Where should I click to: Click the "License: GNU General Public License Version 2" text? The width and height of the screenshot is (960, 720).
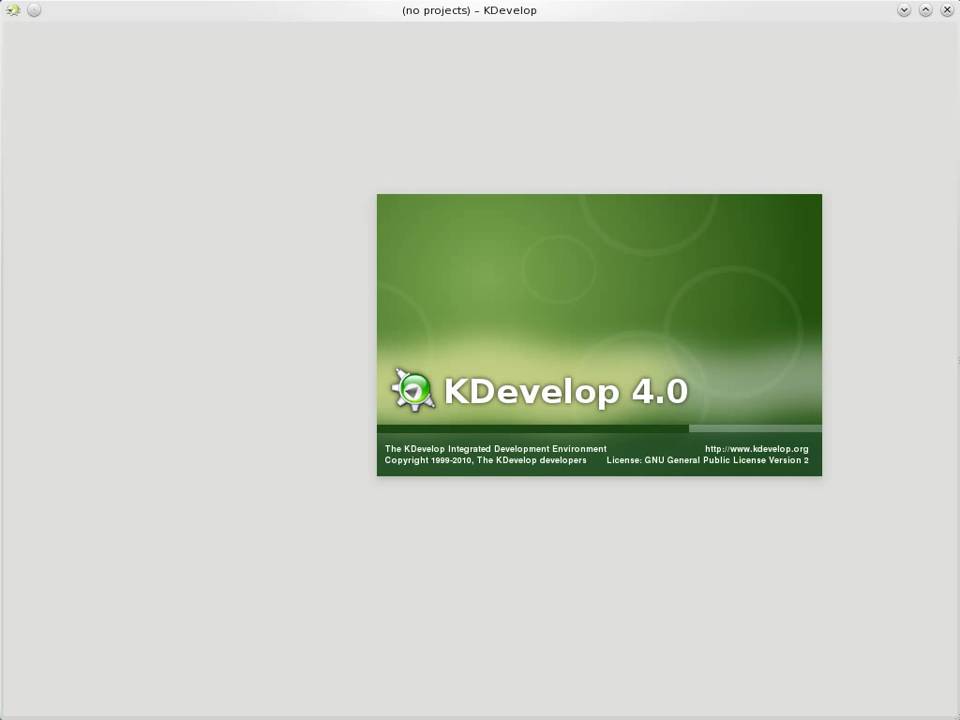707,460
